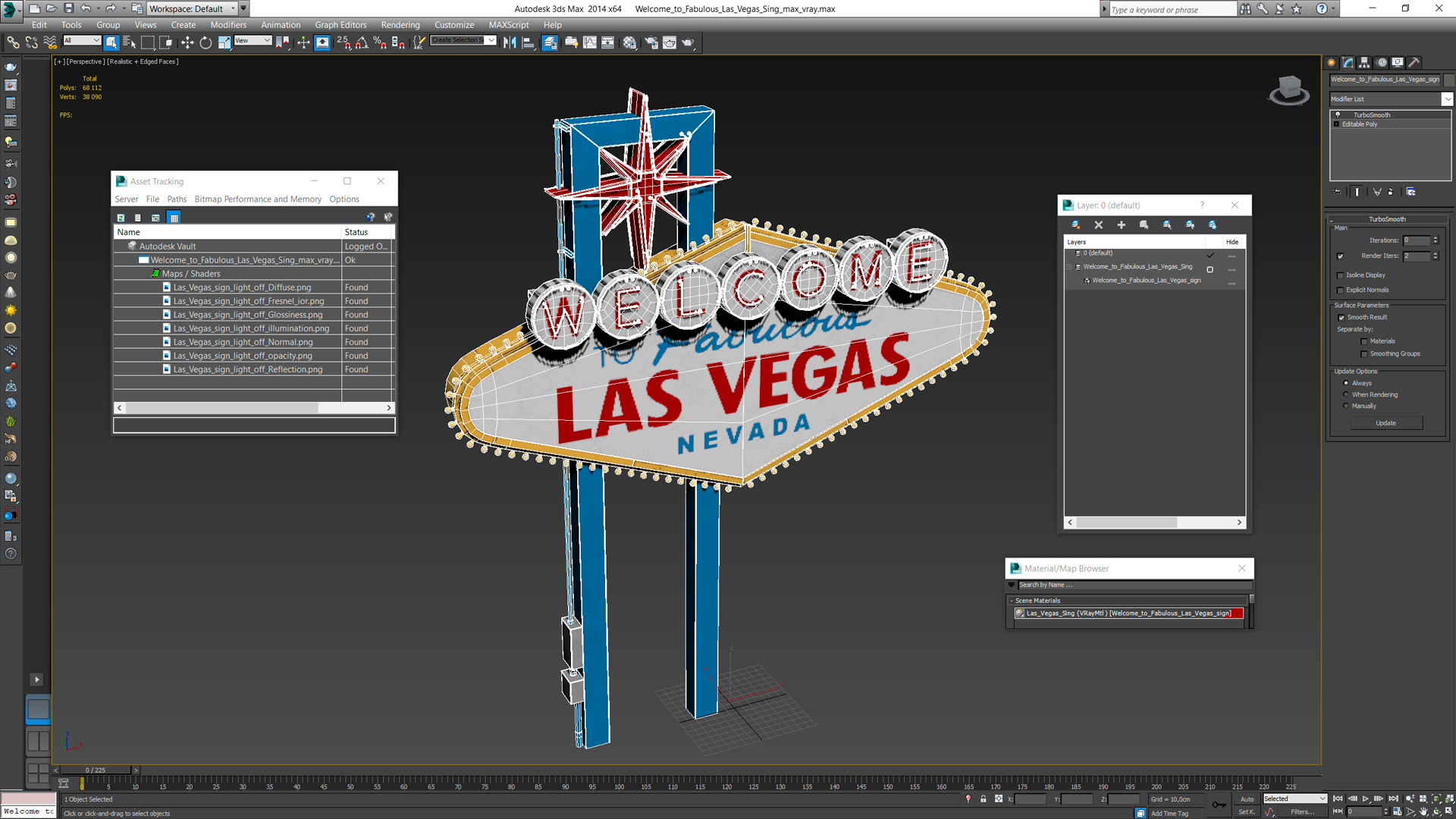Open the MAXScript menu
Image resolution: width=1456 pixels, height=819 pixels.
coord(508,25)
